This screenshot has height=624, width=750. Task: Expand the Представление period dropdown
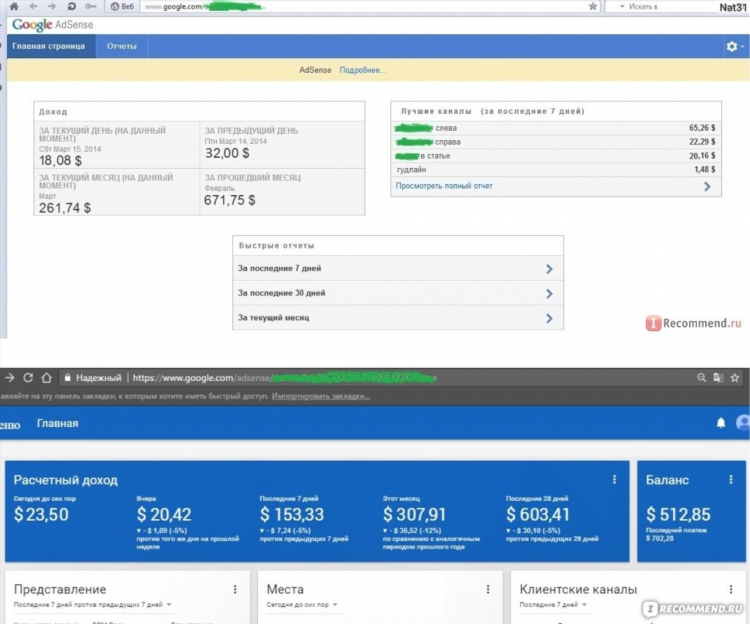coord(92,605)
